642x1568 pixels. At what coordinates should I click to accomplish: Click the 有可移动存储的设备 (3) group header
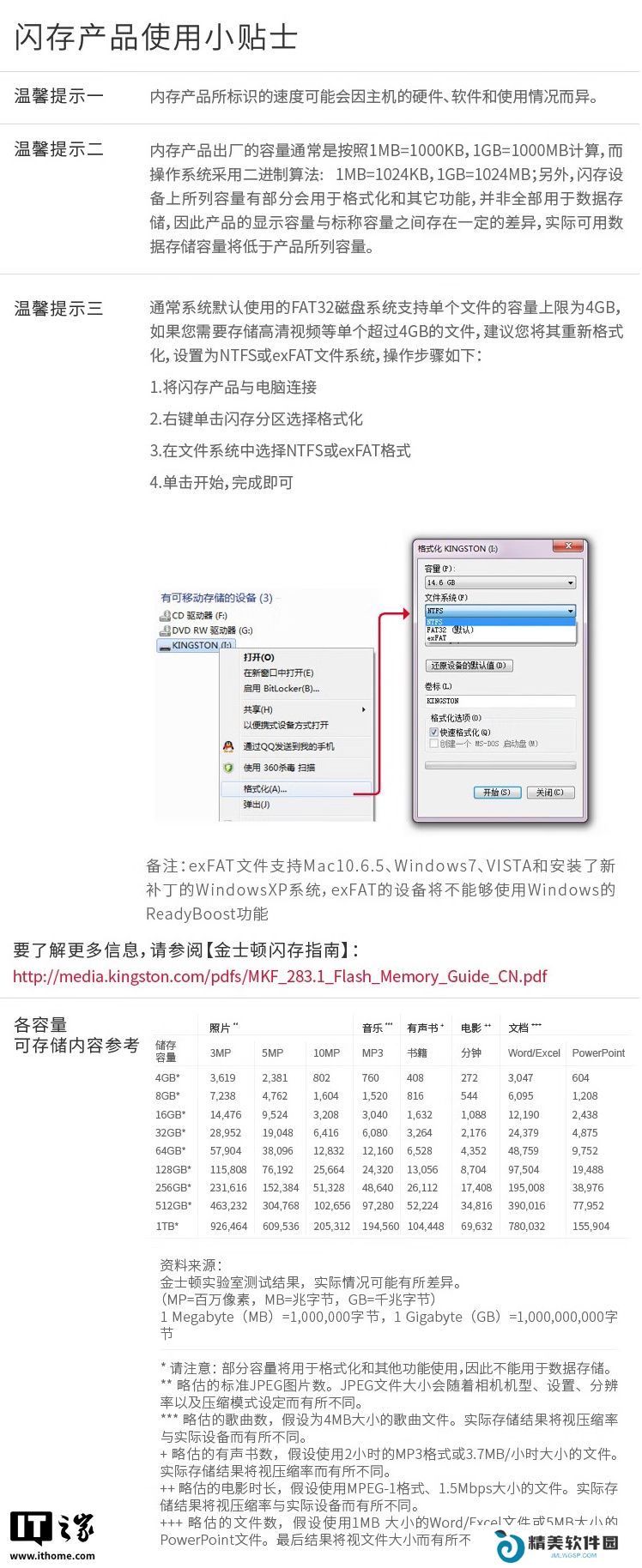tap(216, 598)
